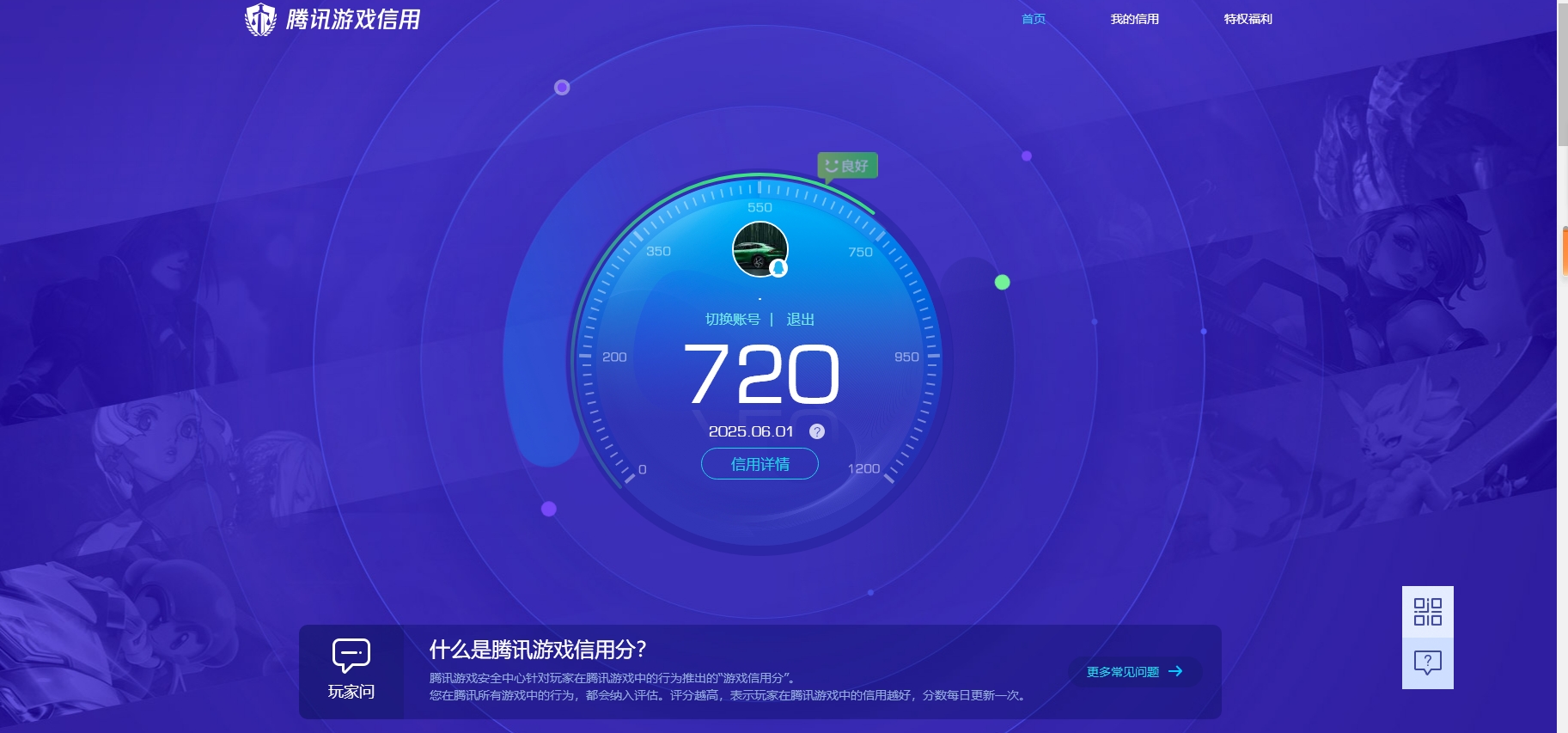Go to 我的信用 in the top menu
This screenshot has width=1568, height=733.
point(1134,19)
